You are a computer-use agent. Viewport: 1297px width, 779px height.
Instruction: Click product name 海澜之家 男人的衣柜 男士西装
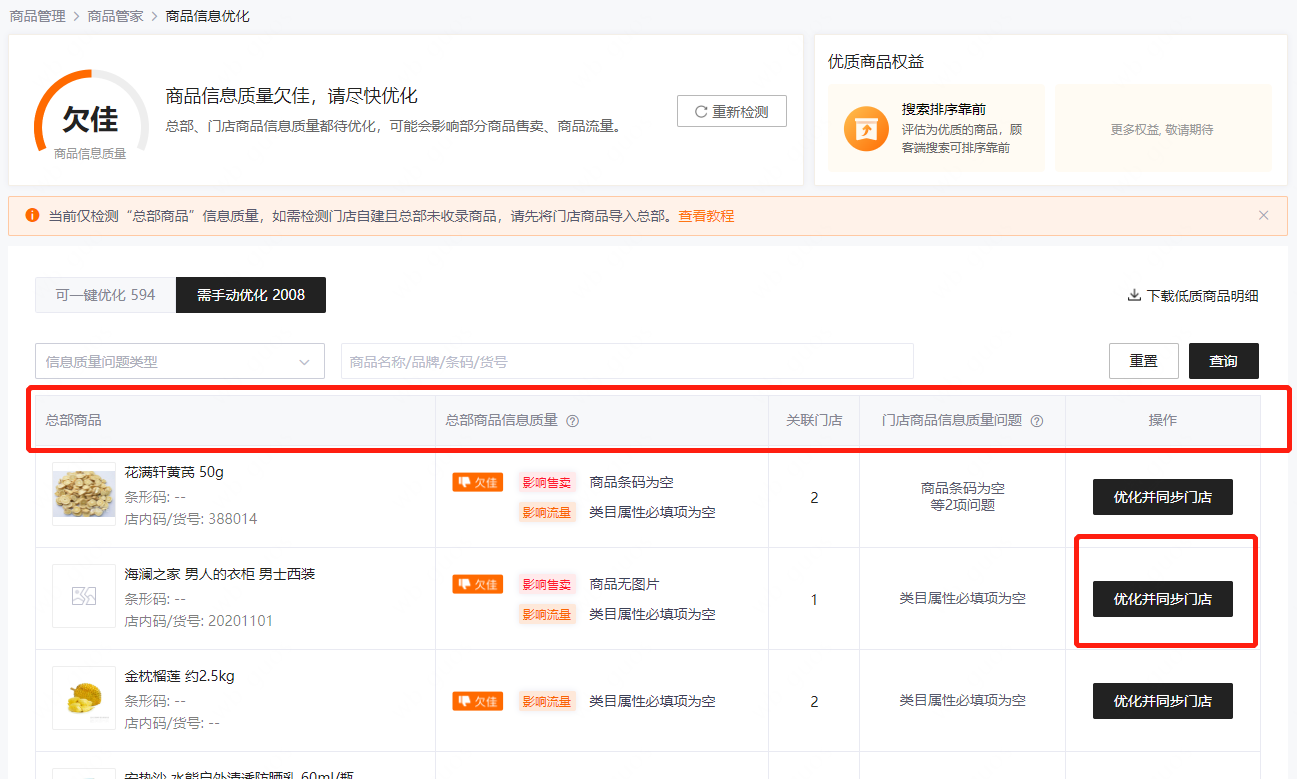coord(220,573)
